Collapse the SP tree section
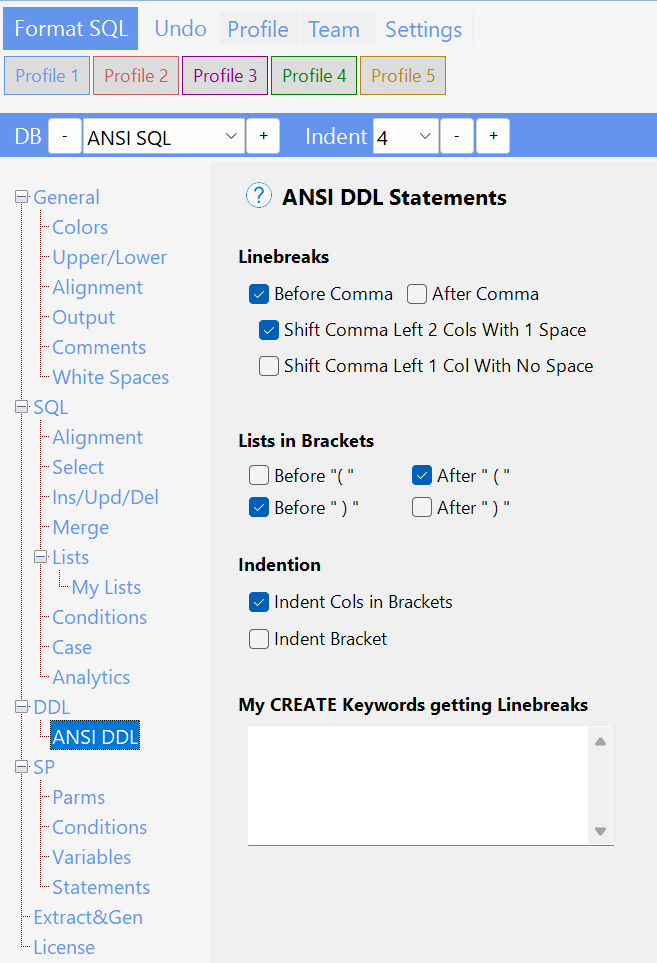The image size is (657, 963). click(x=22, y=766)
